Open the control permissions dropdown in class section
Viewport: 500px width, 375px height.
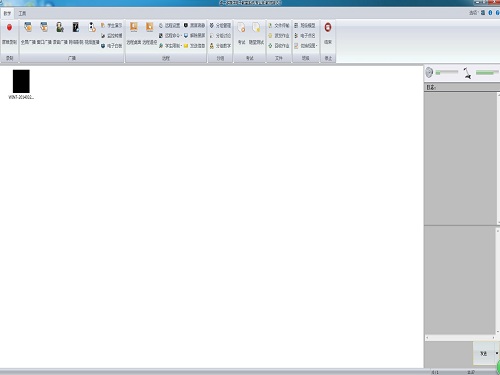click(x=306, y=46)
